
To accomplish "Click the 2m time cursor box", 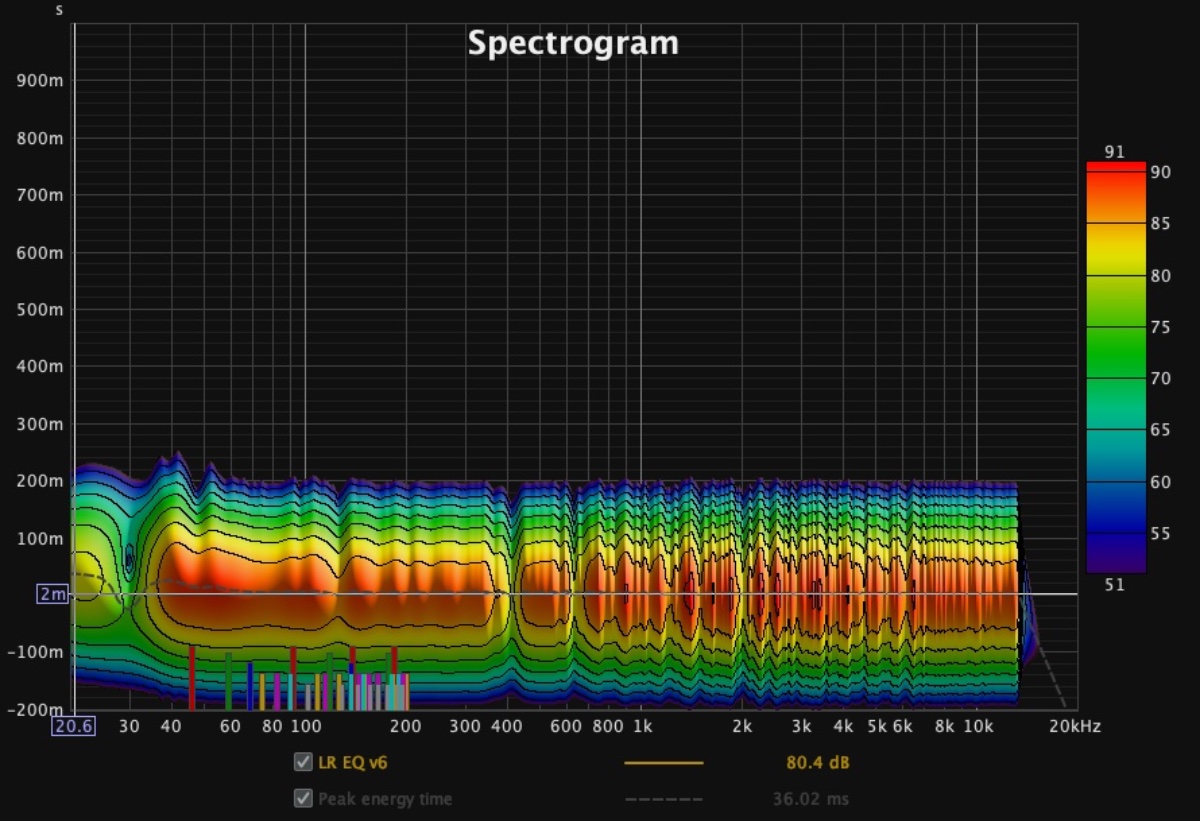I will (x=52, y=594).
